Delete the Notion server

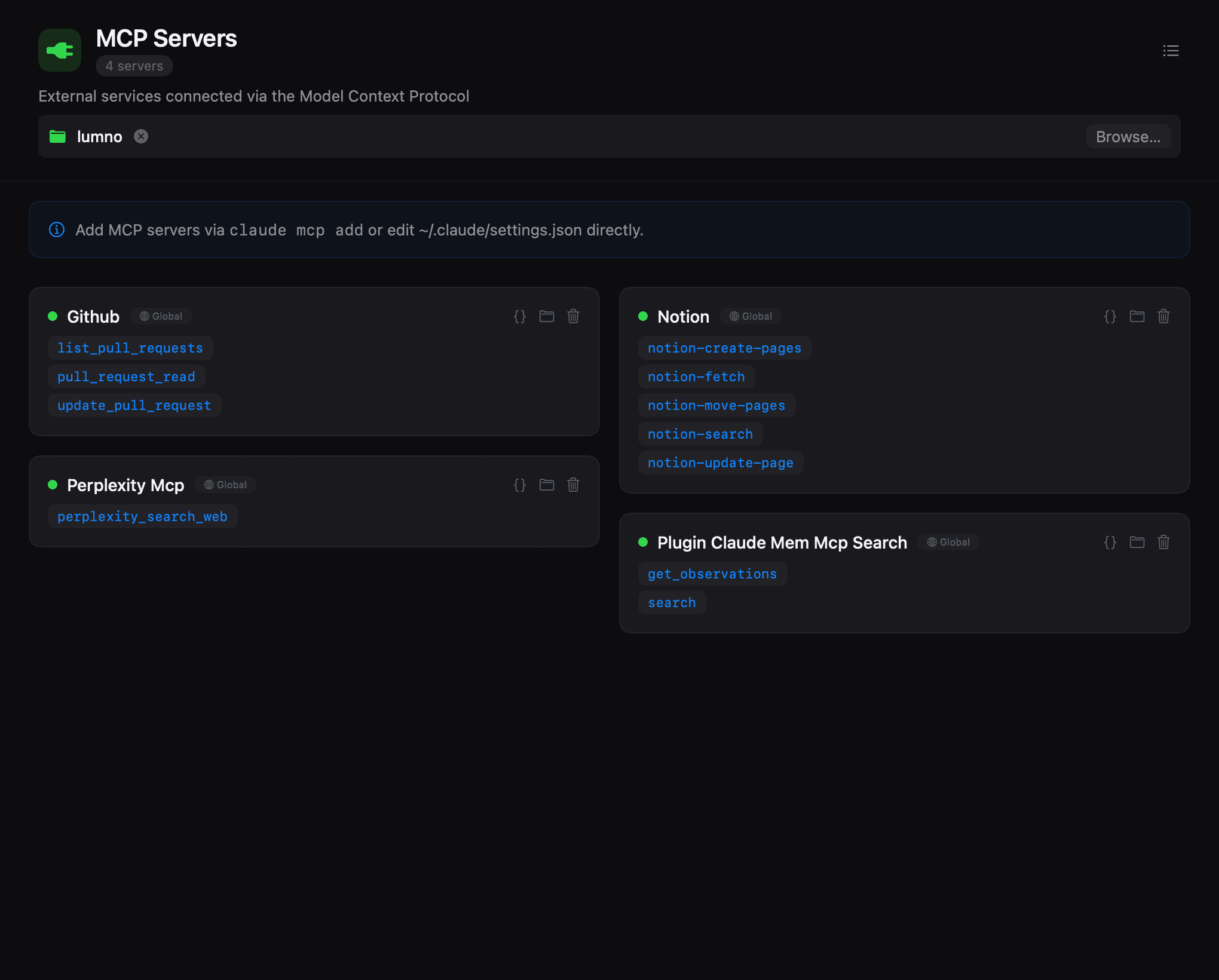(1163, 316)
